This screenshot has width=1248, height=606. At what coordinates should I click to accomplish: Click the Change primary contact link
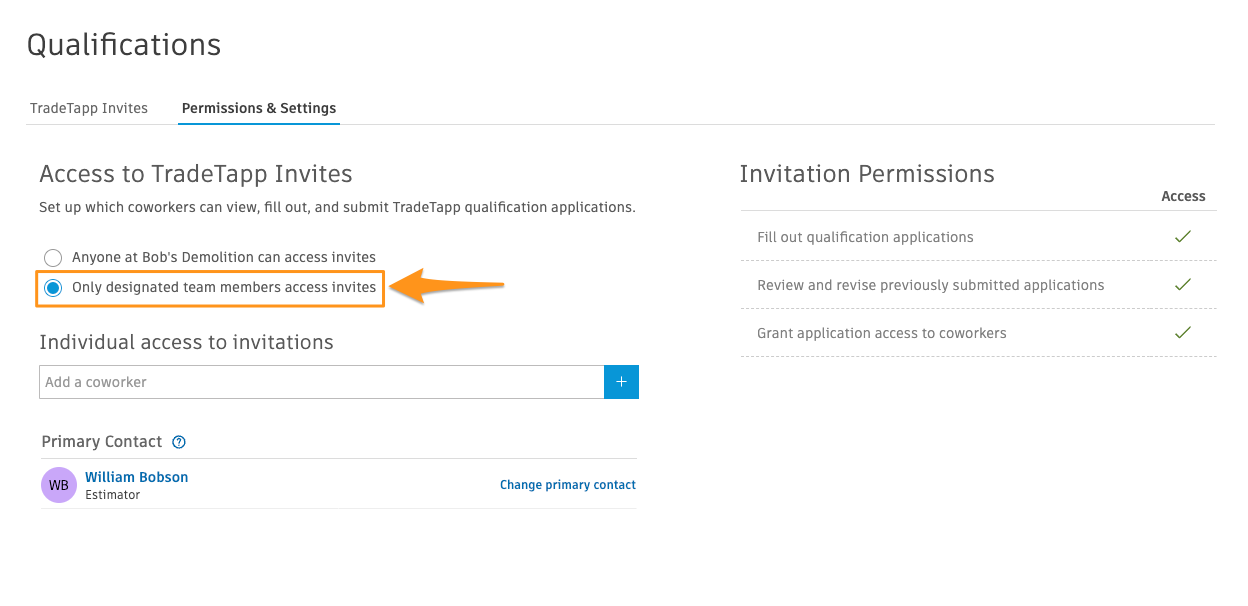[568, 485]
